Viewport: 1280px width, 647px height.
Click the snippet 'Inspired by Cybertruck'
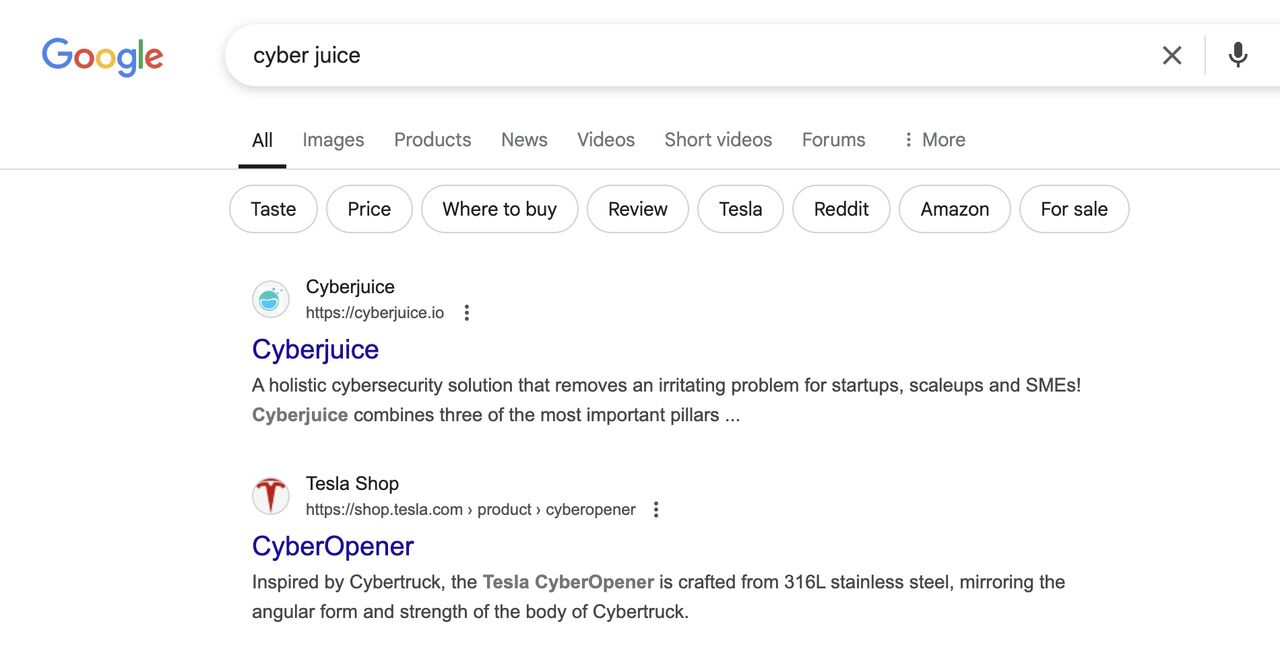tap(658, 597)
